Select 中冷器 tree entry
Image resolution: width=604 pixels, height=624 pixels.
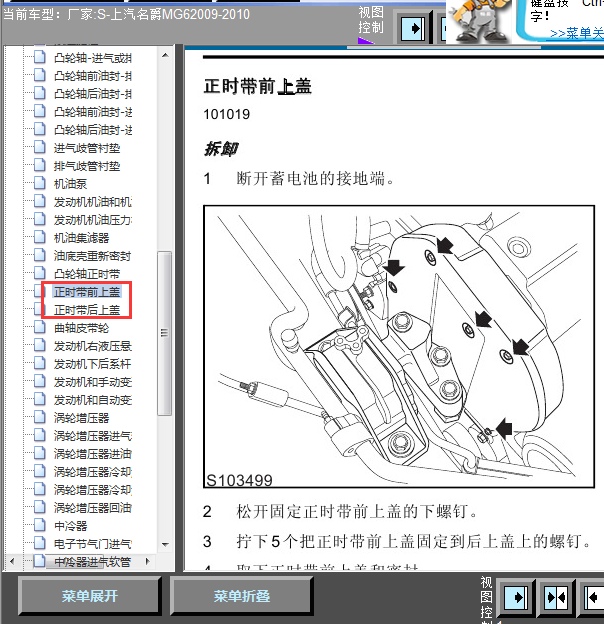70,526
